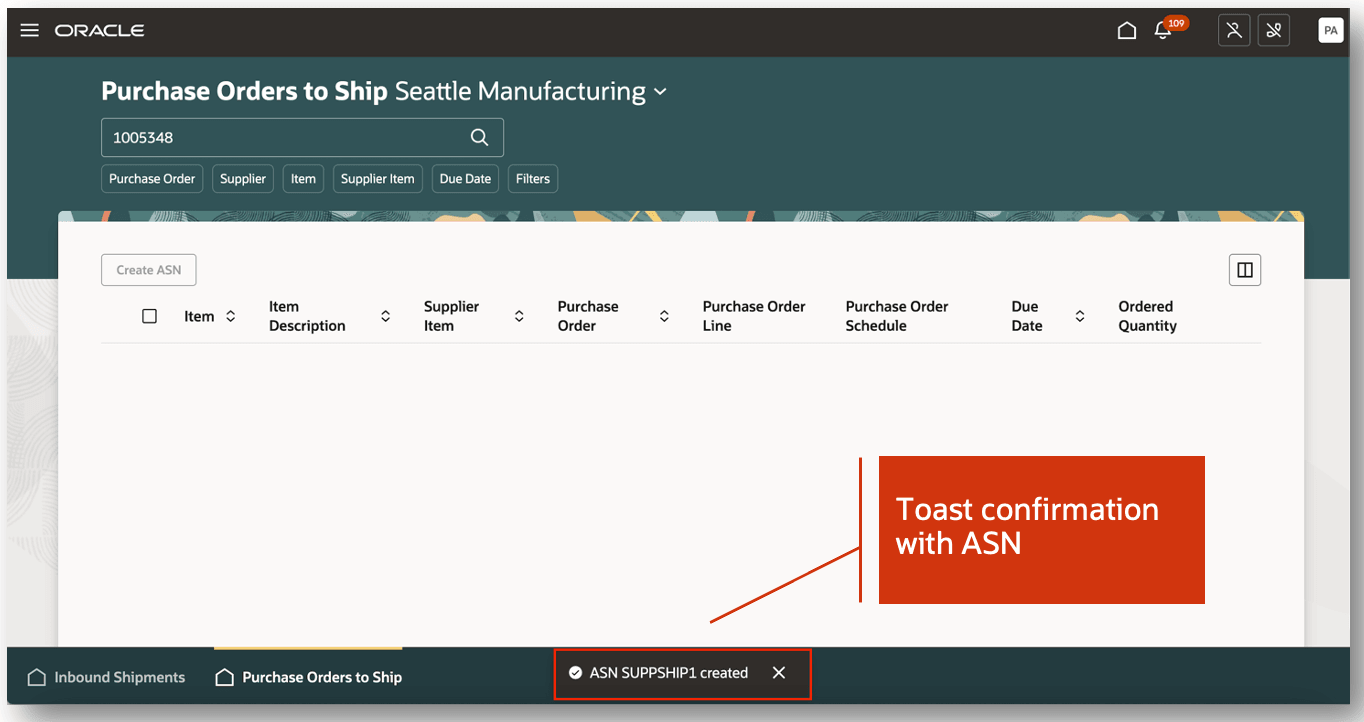Dismiss the ASN SUPPSHIP1 created toast
The image size is (1364, 722).
[x=779, y=673]
